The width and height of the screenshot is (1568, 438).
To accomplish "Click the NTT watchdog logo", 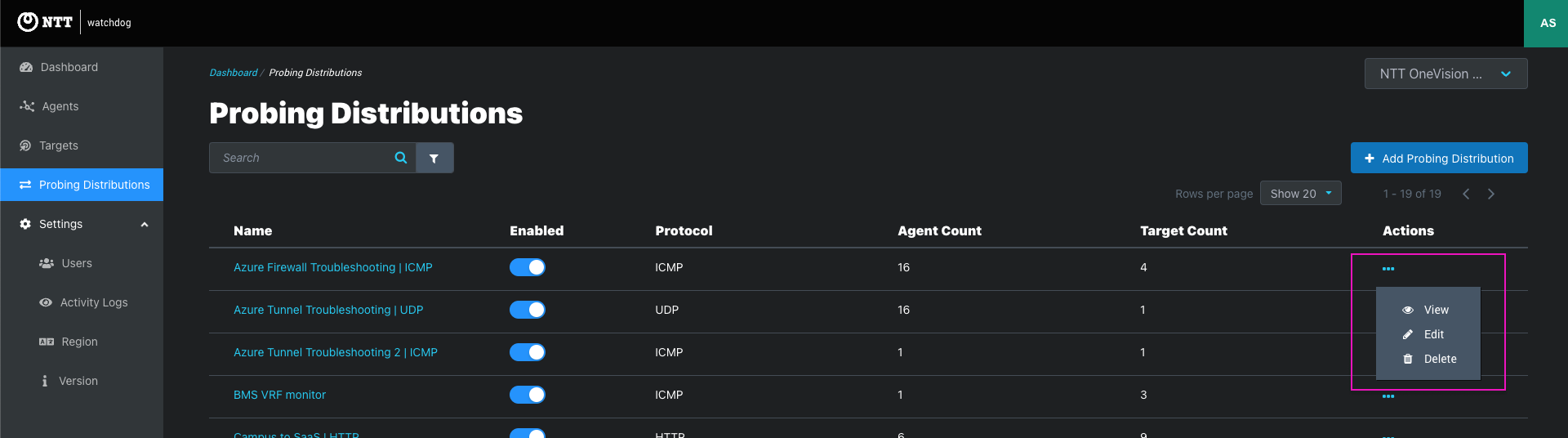I will click(74, 22).
